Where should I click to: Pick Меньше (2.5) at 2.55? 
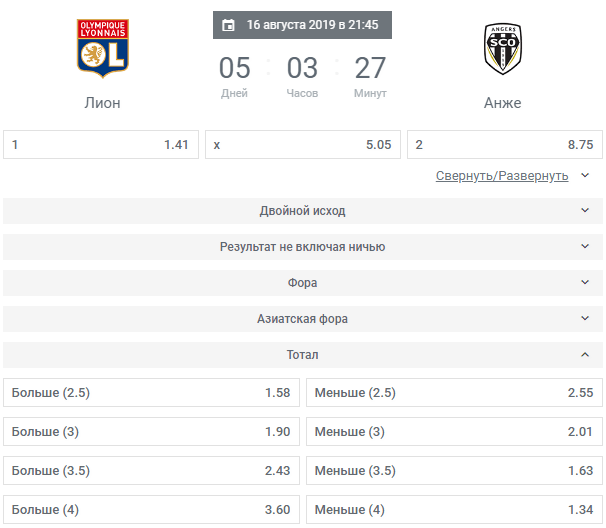click(x=454, y=393)
